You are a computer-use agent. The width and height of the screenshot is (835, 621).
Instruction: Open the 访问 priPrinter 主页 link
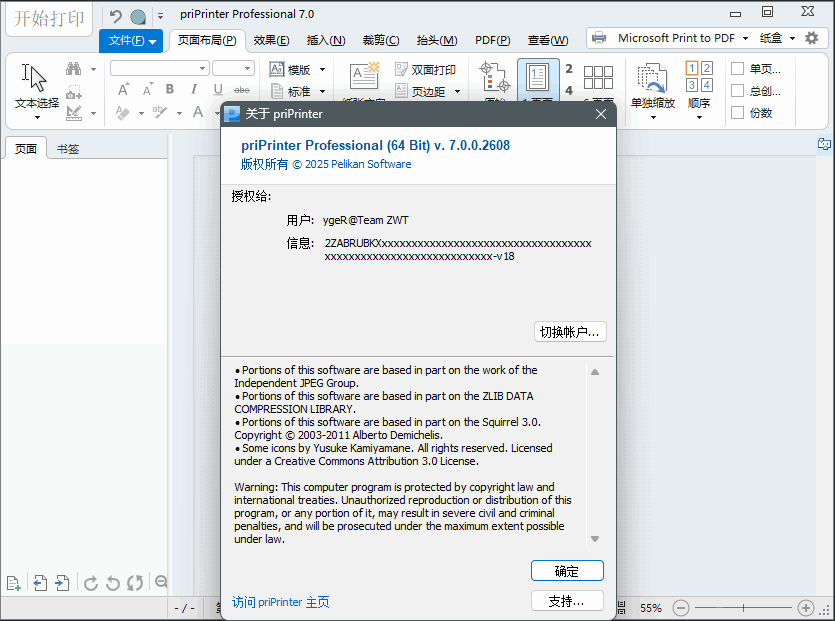pos(280,602)
